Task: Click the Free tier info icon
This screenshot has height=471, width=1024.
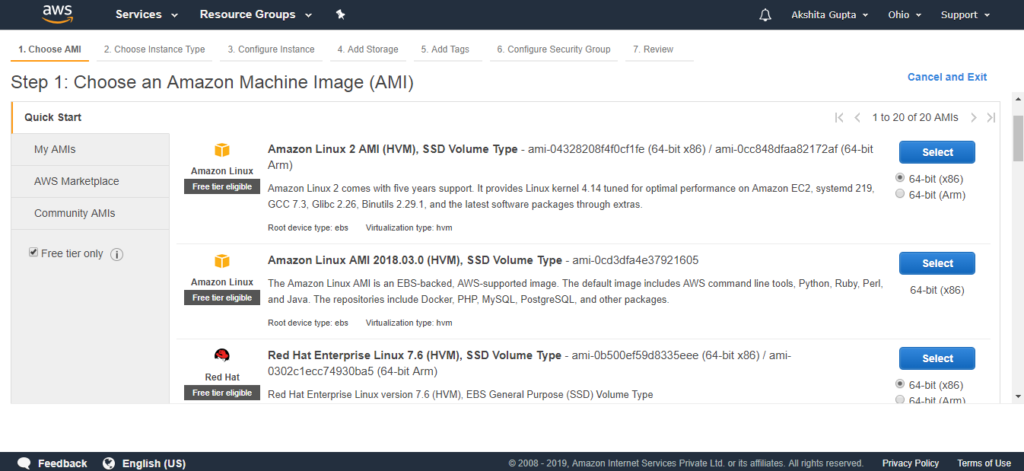Action: point(117,254)
